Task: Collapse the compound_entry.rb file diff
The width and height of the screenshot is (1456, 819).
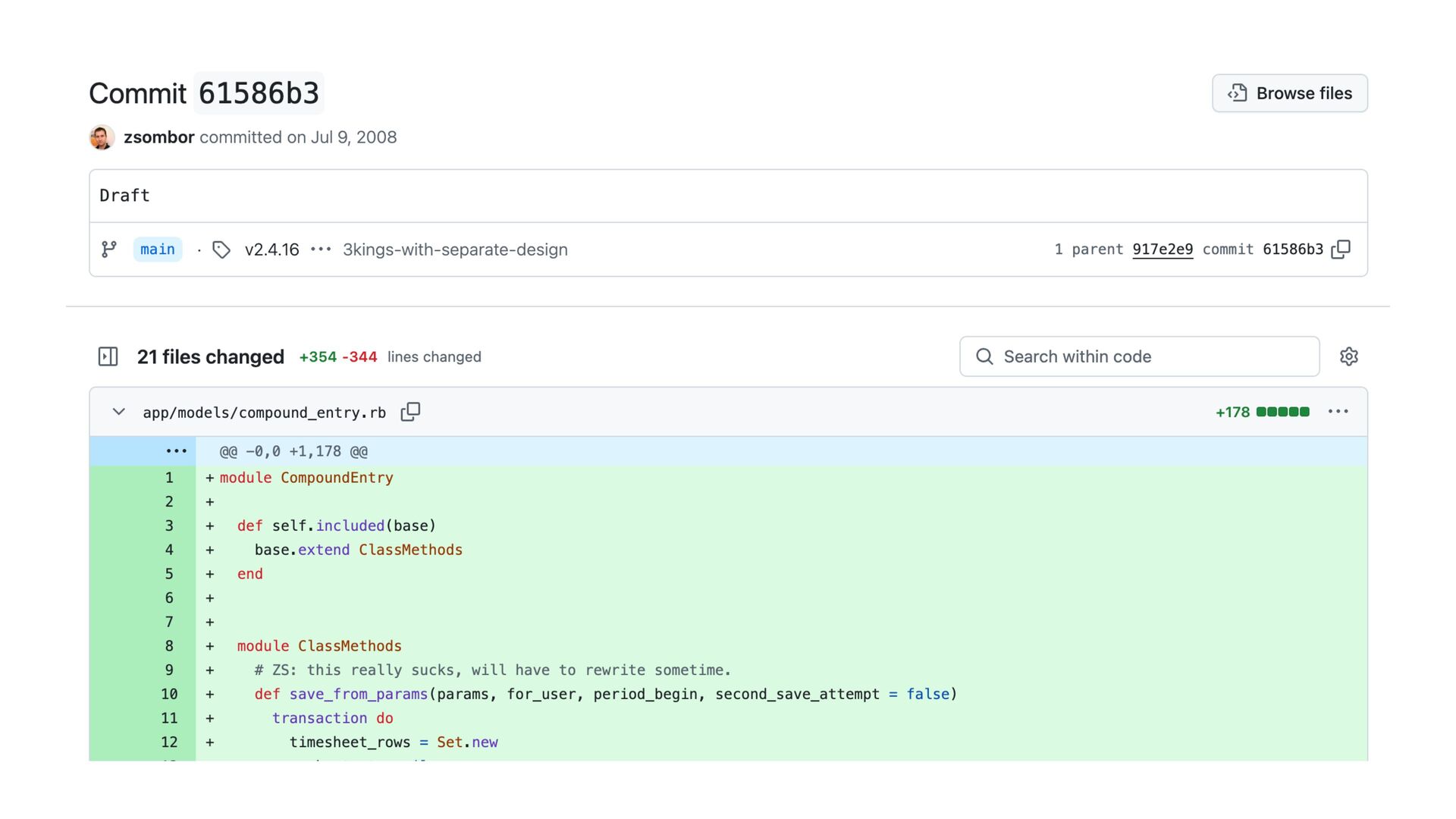Action: (x=118, y=412)
